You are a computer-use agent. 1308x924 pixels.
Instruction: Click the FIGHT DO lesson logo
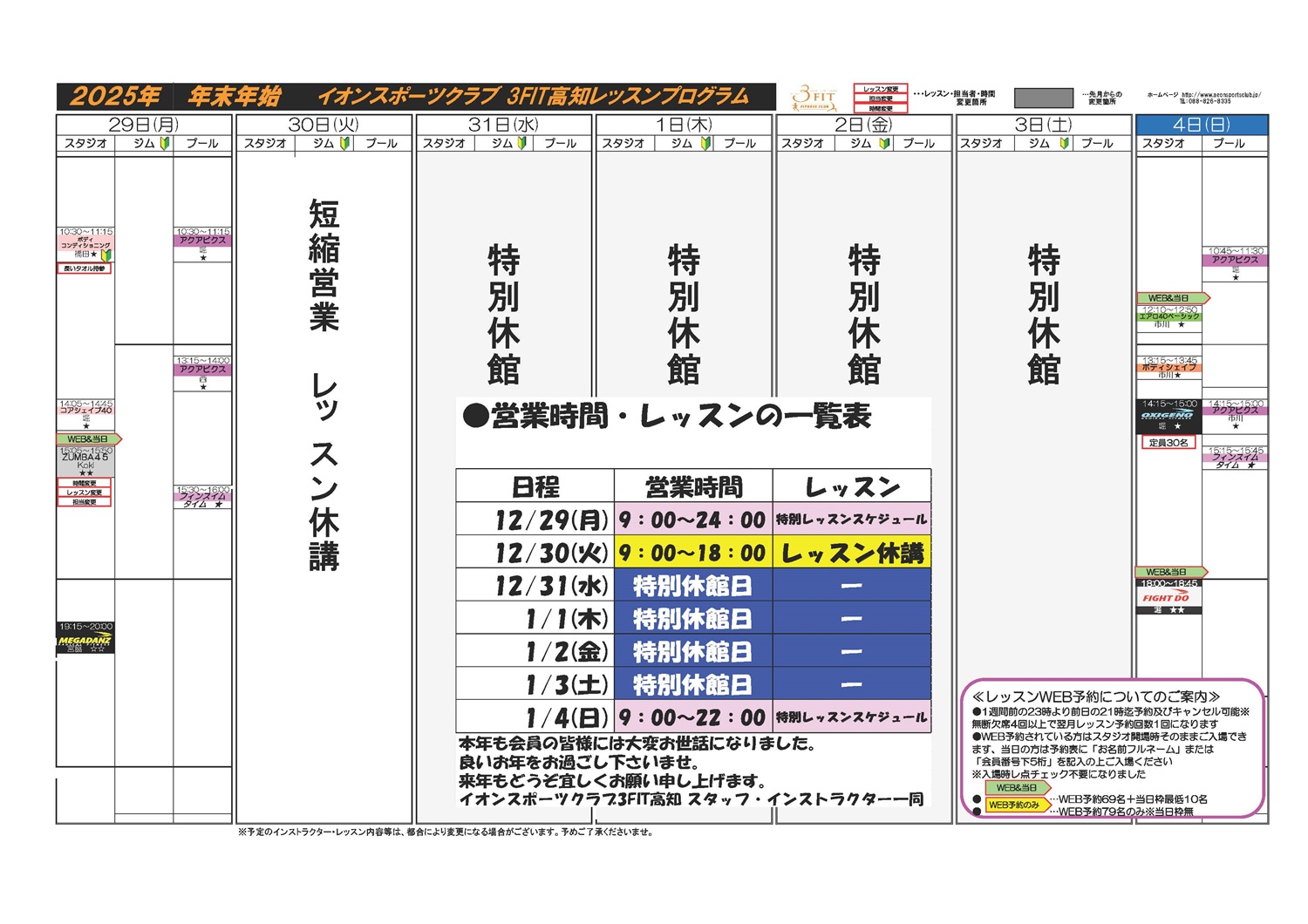click(x=1167, y=598)
